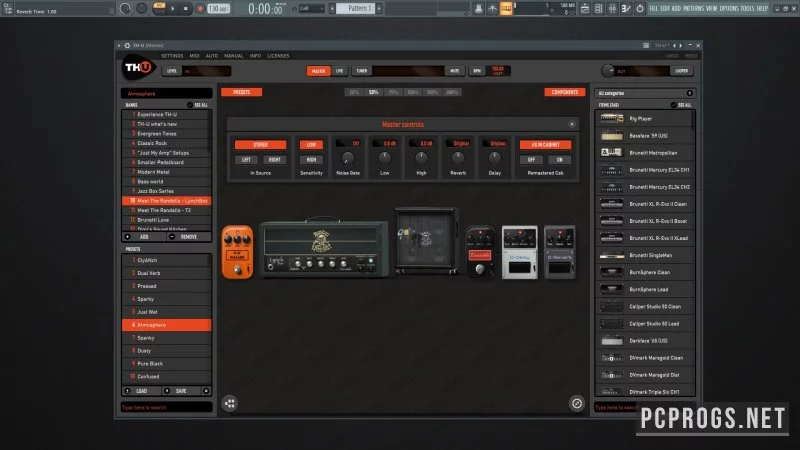Select LEFT input source
800x450 pixels.
(x=246, y=160)
